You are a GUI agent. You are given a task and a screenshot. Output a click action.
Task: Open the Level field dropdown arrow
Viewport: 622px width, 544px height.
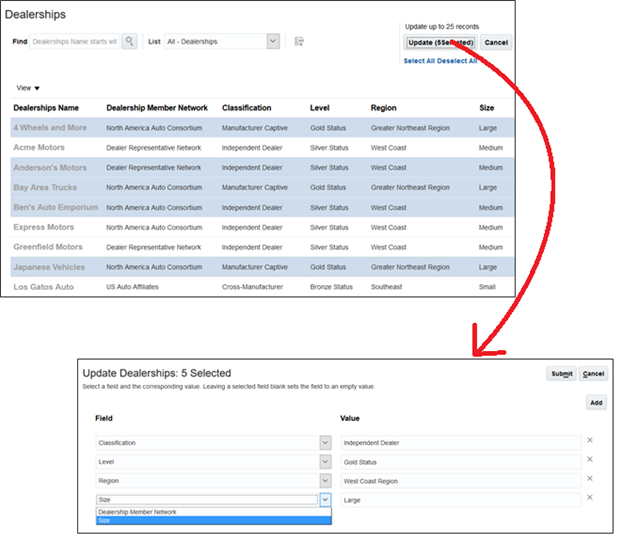tap(325, 461)
